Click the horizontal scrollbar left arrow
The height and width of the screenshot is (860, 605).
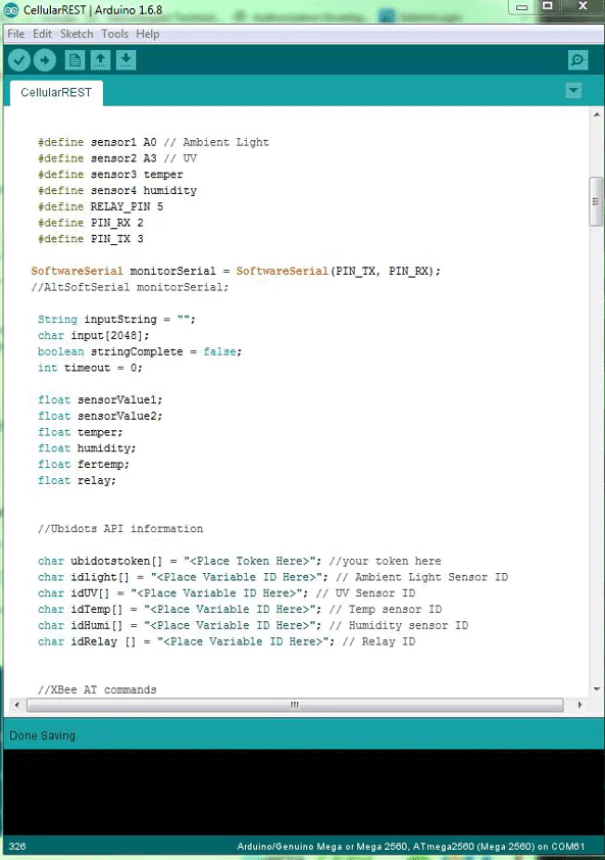coord(16,705)
